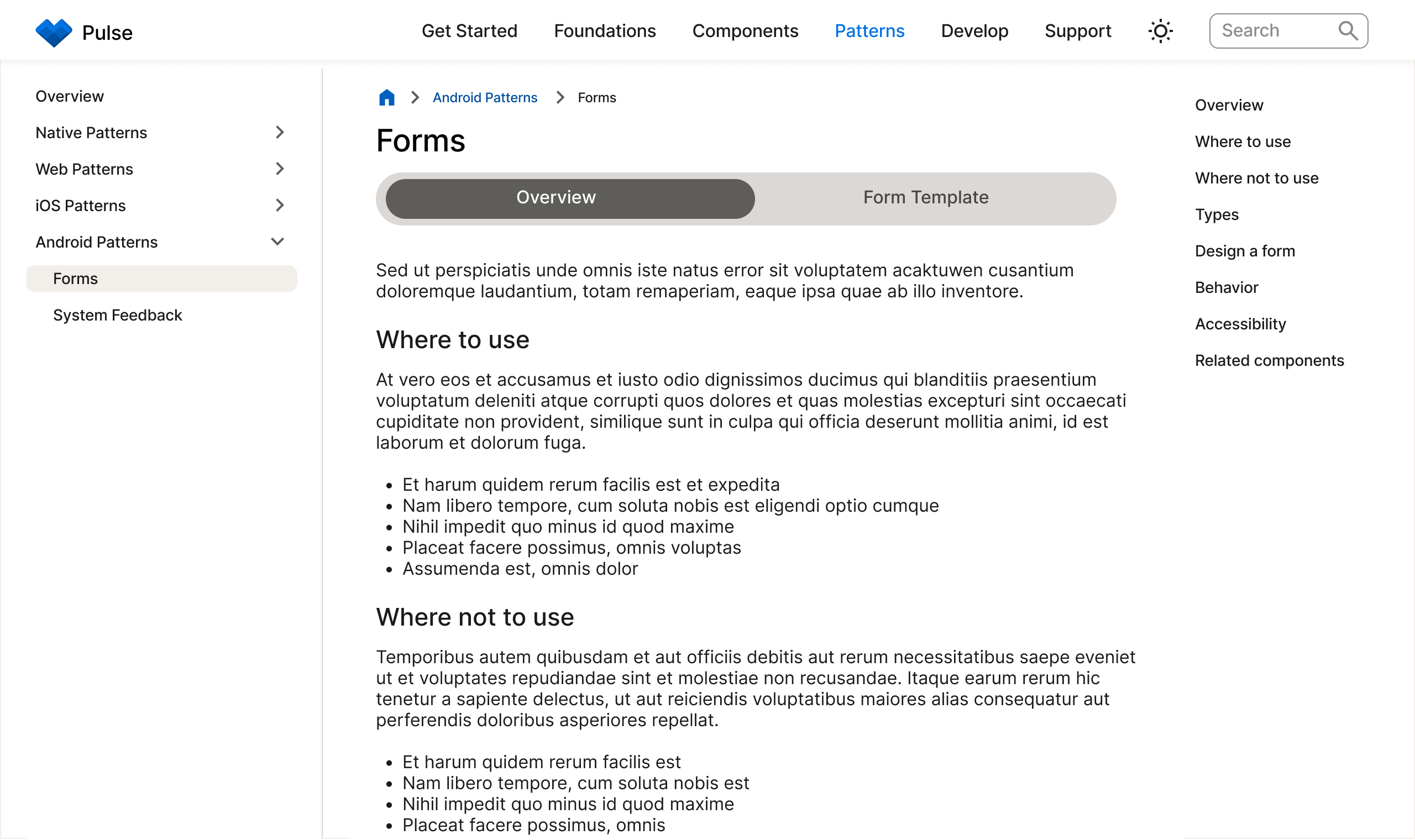1415x840 pixels.
Task: Toggle the light/dark theme sun icon
Action: (1160, 31)
